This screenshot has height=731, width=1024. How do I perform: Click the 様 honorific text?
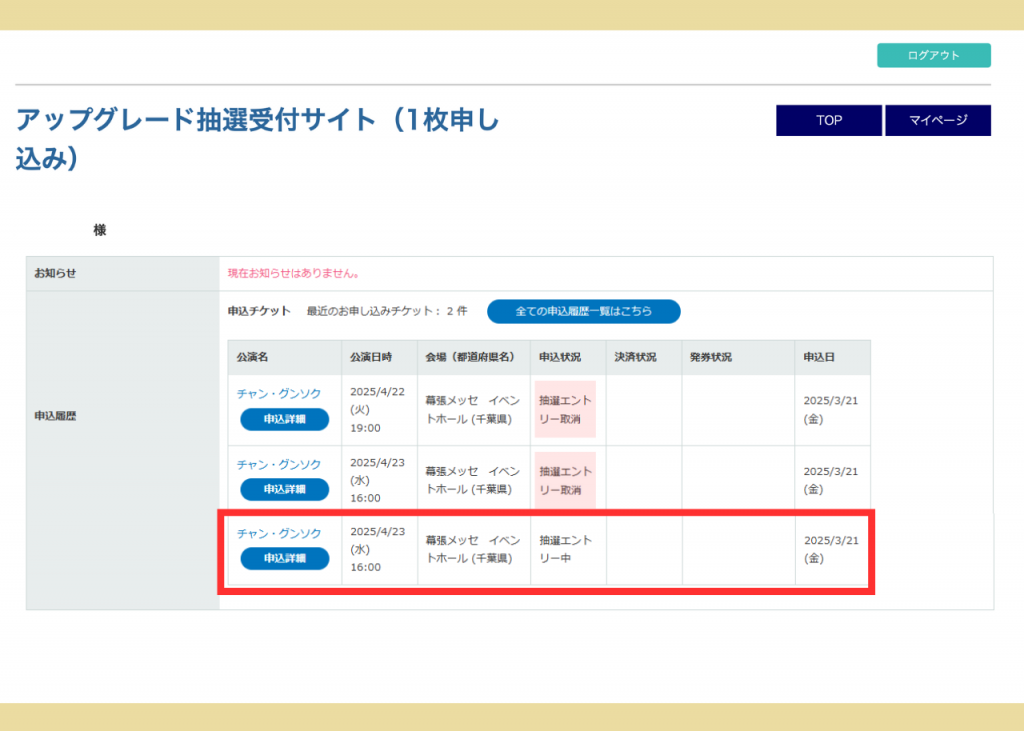(x=99, y=230)
